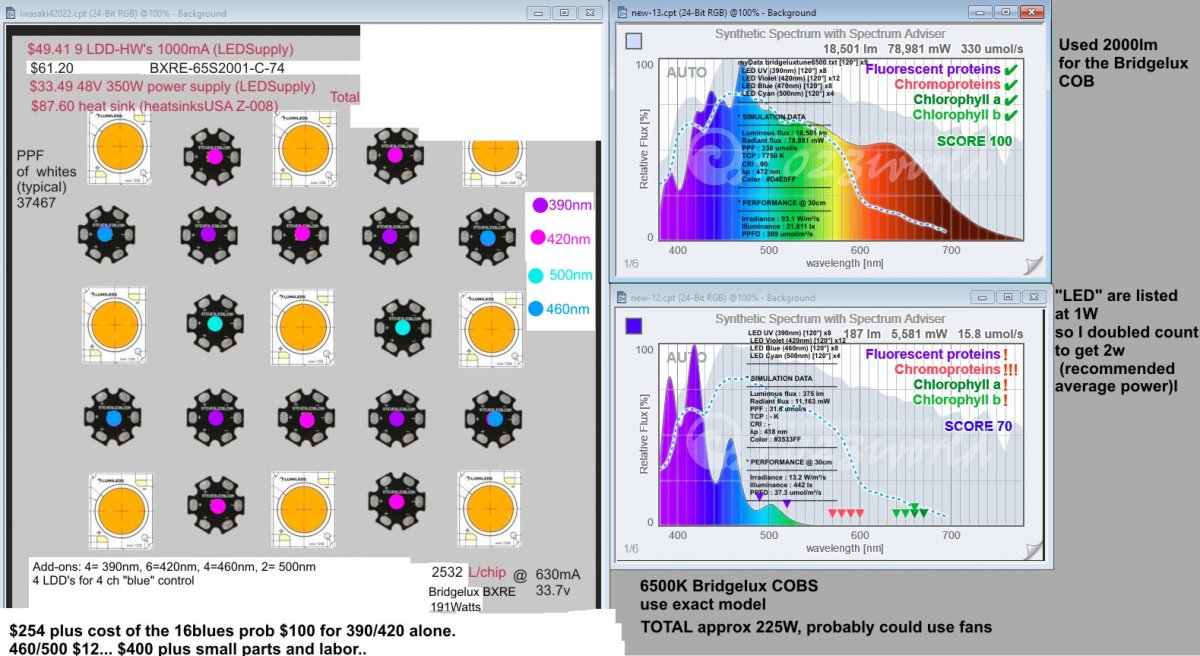Click '$61.20' price text
This screenshot has height=656, width=1200.
51,68
